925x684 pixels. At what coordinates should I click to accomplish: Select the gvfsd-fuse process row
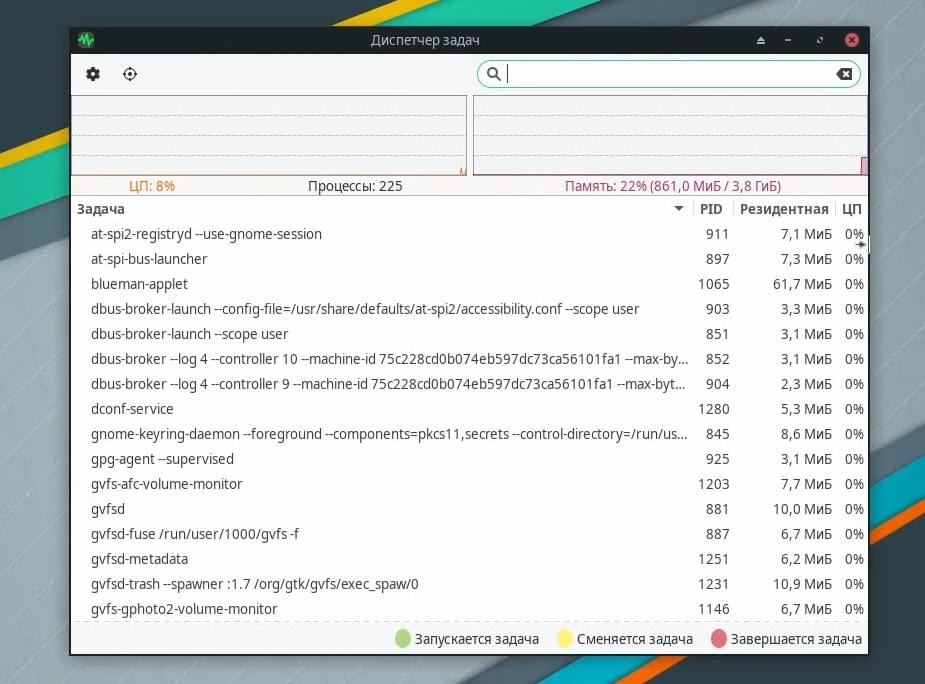(x=469, y=534)
